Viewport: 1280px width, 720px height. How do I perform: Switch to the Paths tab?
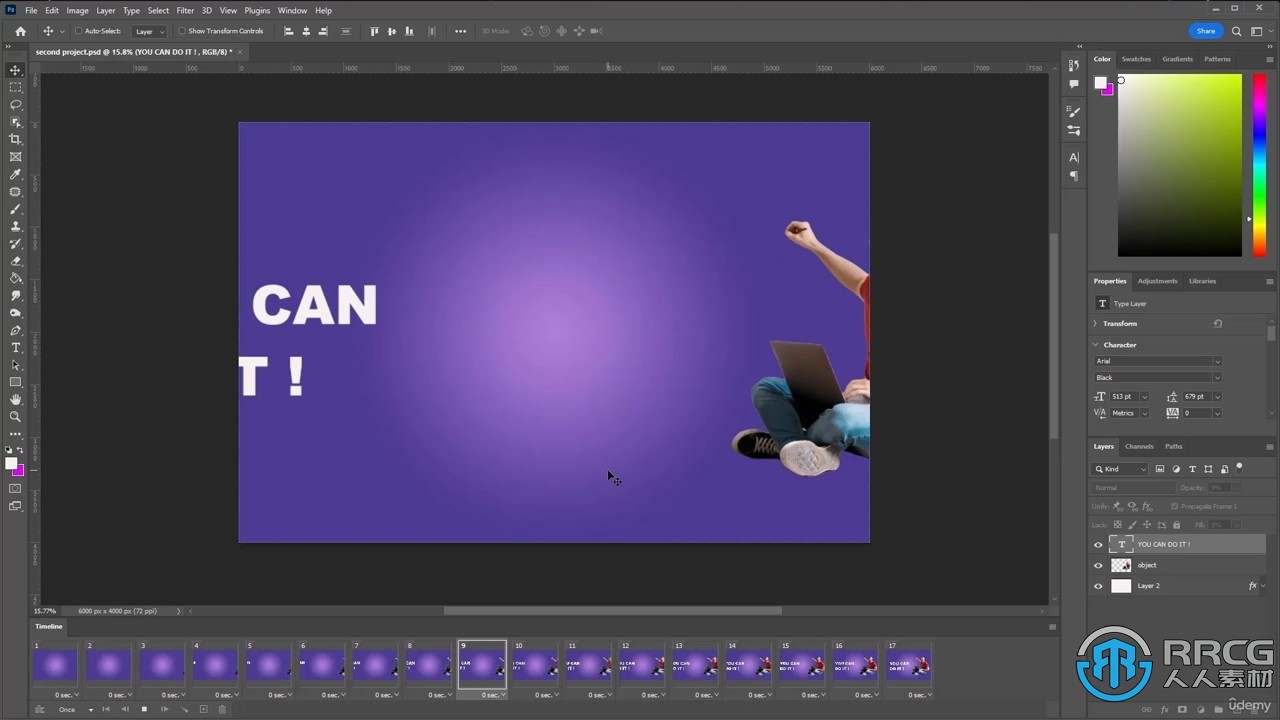(1174, 446)
